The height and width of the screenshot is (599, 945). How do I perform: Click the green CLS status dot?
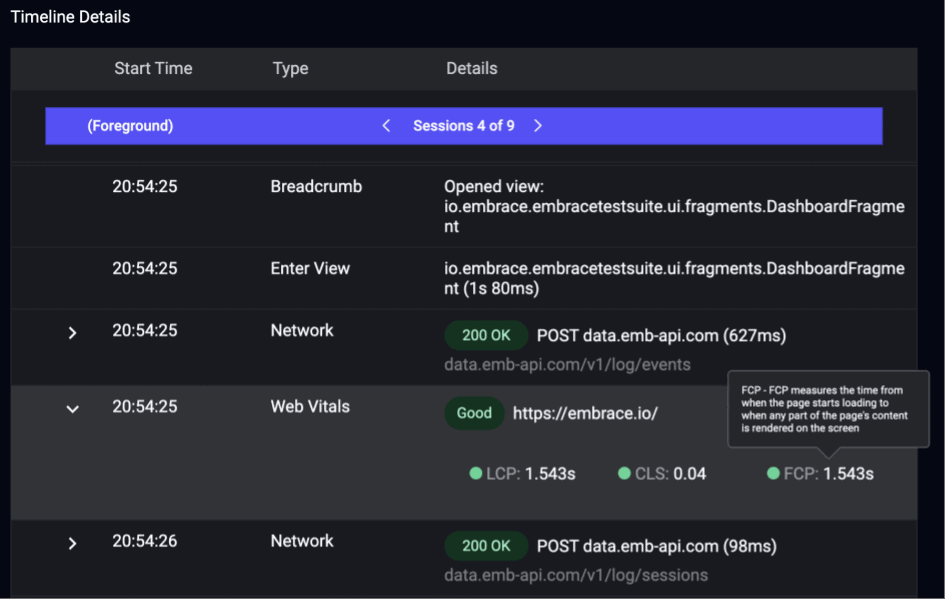[x=624, y=474]
